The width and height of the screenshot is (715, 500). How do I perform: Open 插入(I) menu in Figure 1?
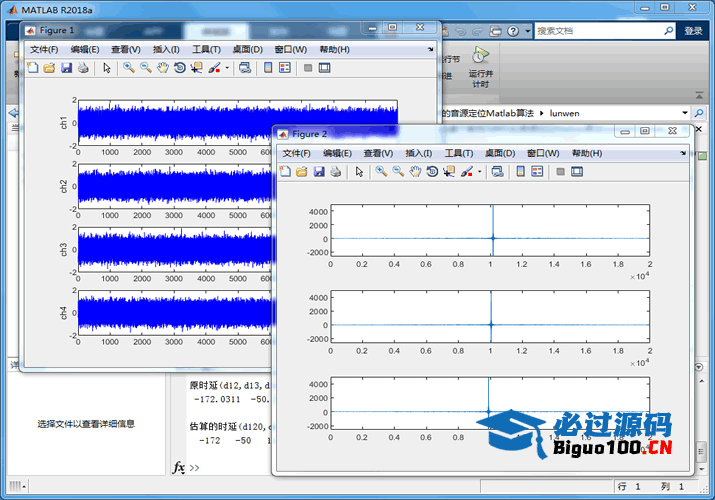166,49
